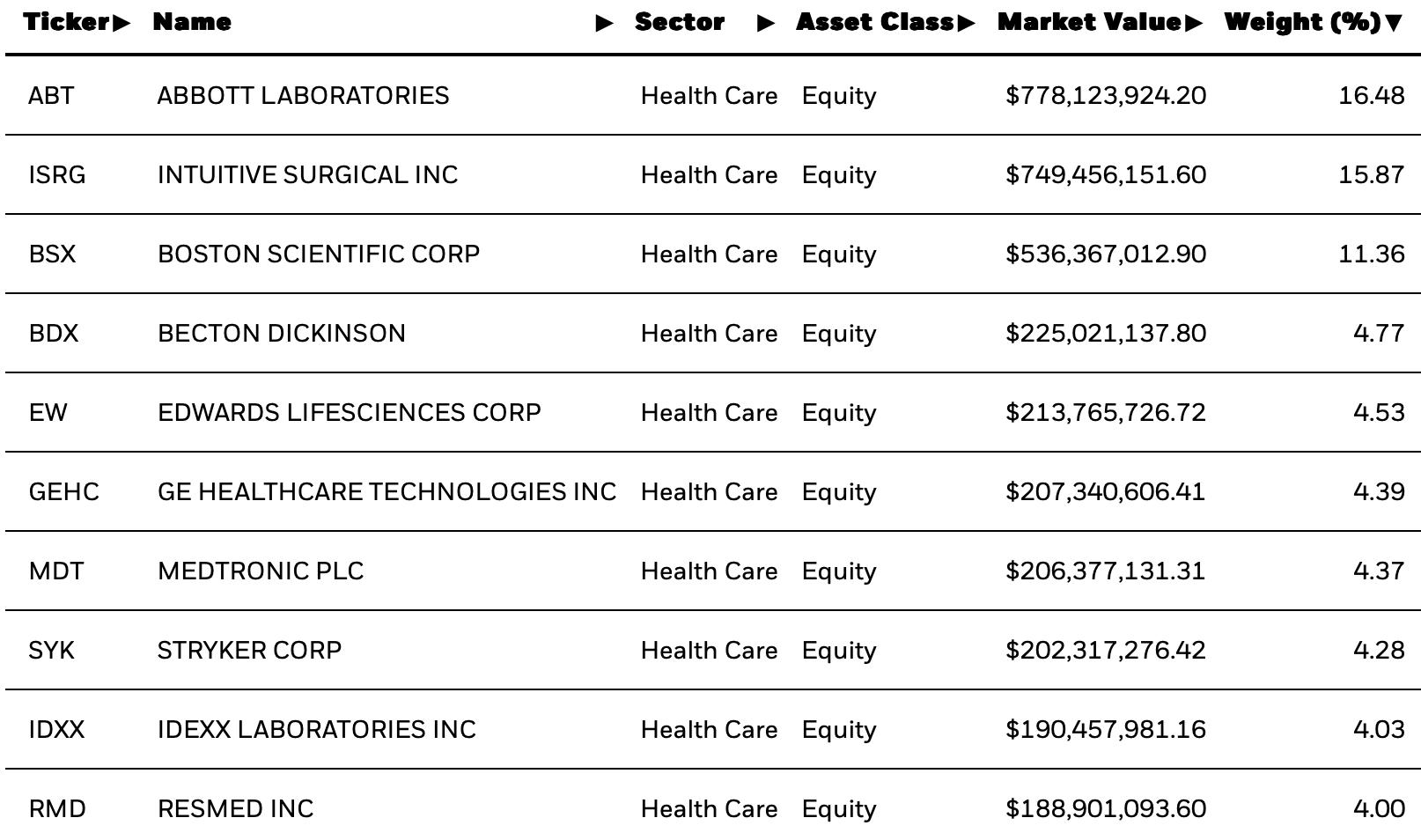Image resolution: width=1421 pixels, height=840 pixels.
Task: Click the GEHC ticker symbol
Action: 64,491
